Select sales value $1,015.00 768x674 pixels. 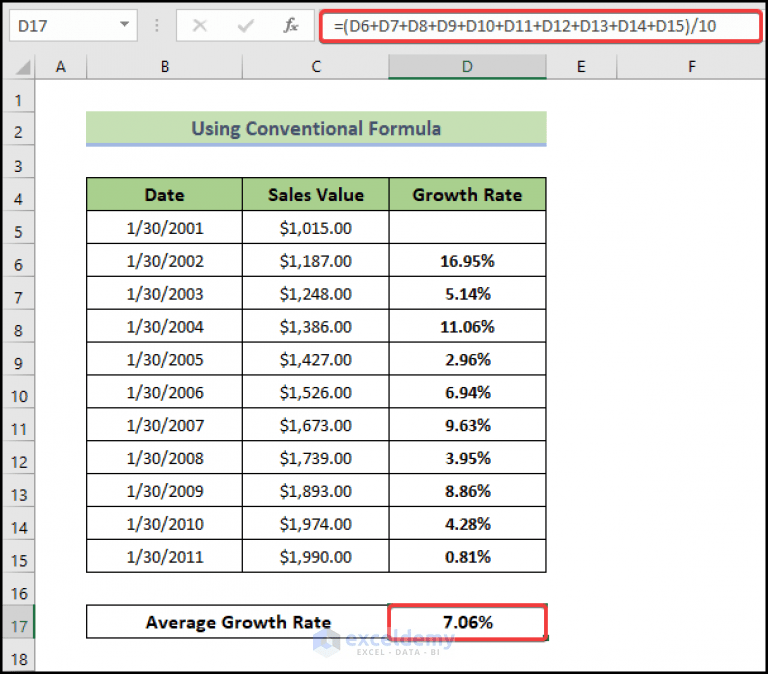[x=316, y=228]
